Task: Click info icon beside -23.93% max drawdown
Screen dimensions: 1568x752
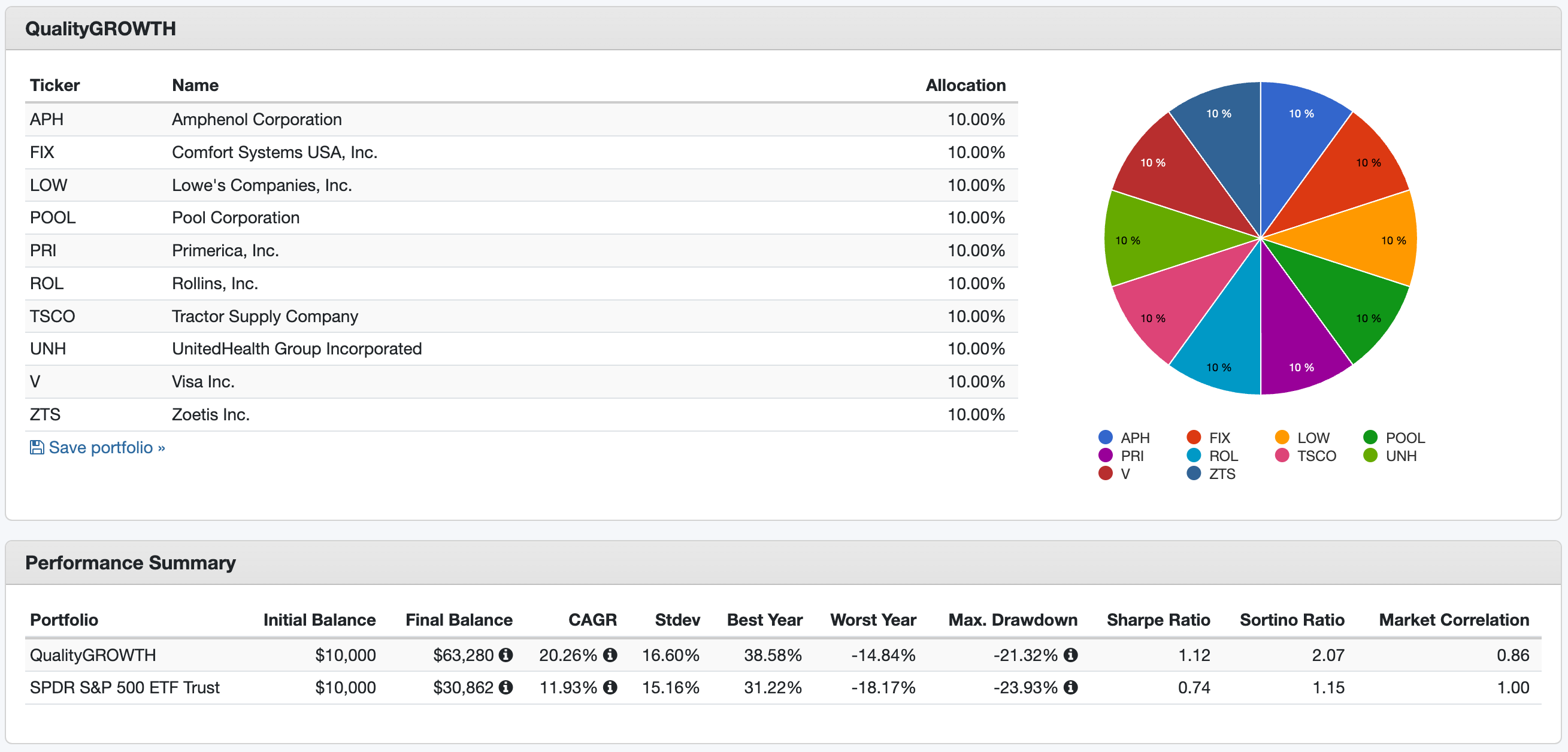Action: click(1071, 687)
